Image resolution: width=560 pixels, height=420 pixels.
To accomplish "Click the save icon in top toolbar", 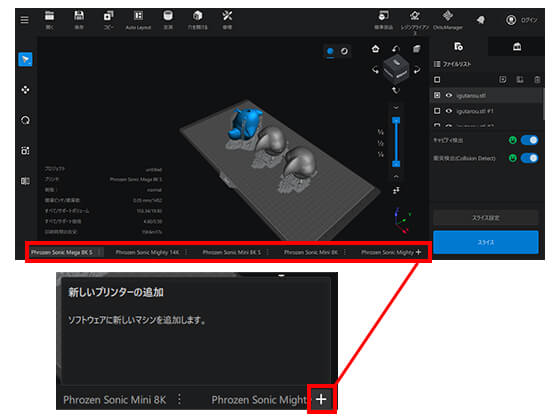I will tap(79, 20).
